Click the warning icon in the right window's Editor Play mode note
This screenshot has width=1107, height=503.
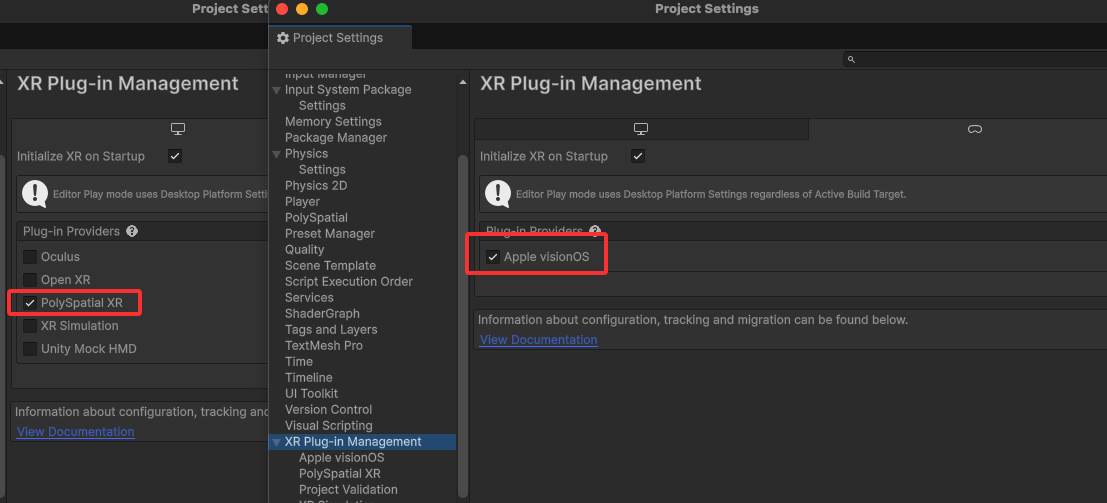point(498,194)
